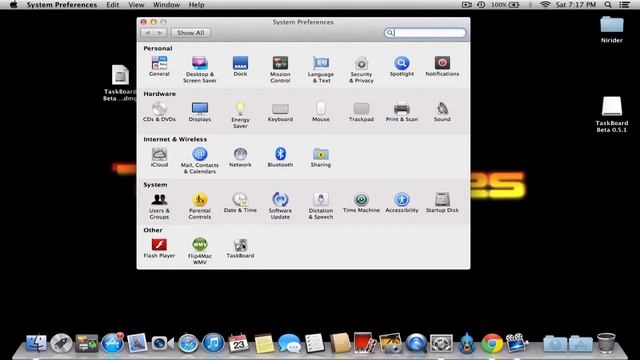Viewport: 640px width, 360px height.
Task: Open the Trash in the Dock
Action: coord(606,343)
